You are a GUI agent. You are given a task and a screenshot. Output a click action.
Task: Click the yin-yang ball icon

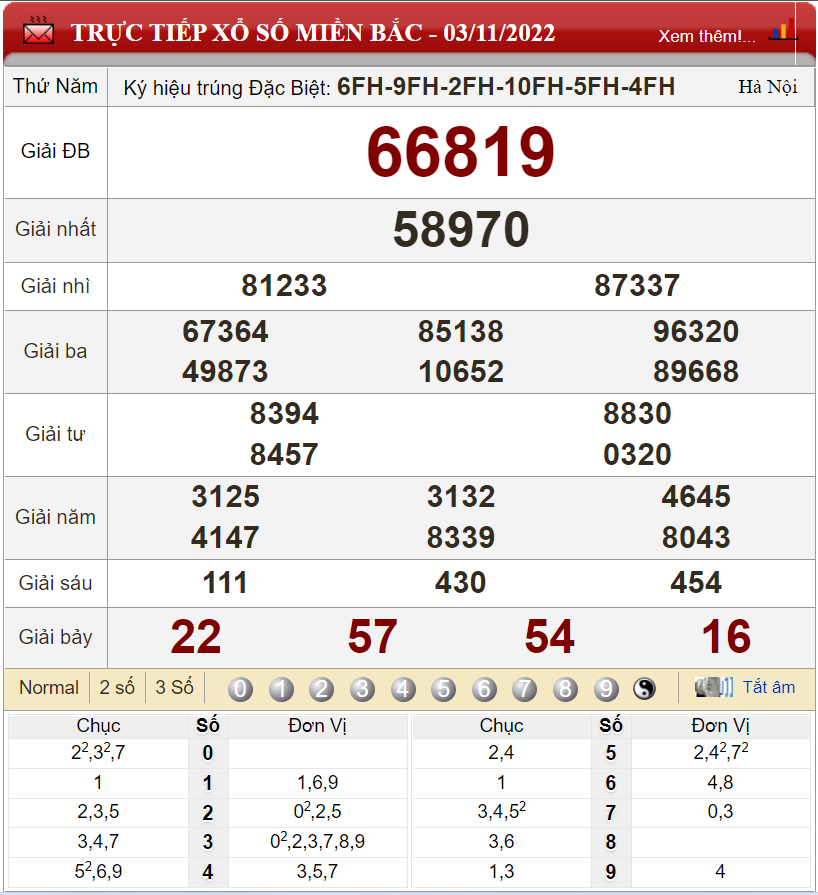point(644,689)
